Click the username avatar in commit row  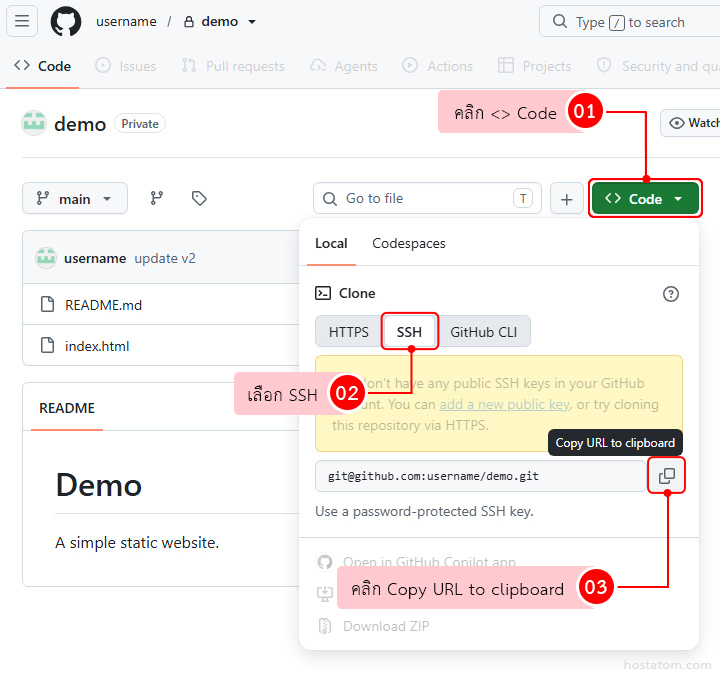click(45, 258)
